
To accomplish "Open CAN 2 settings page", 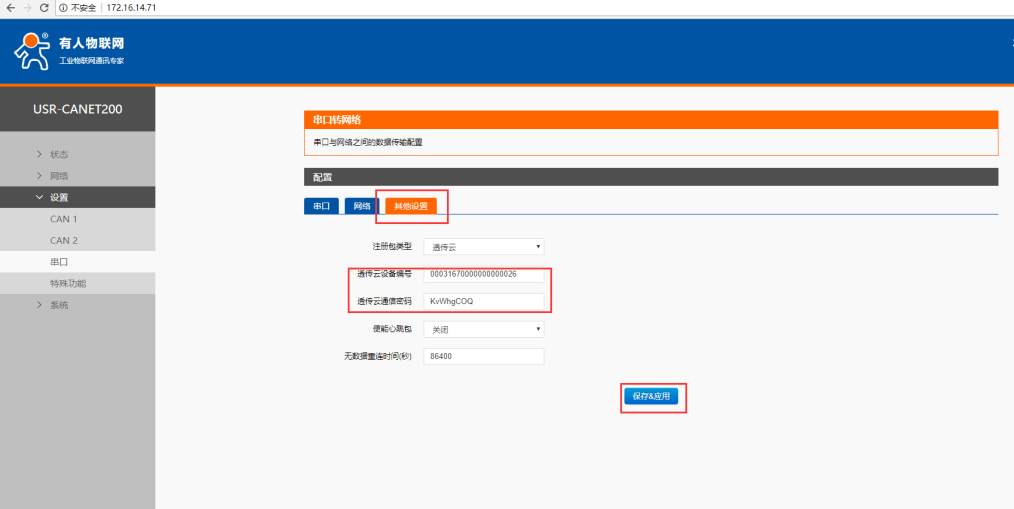I will pyautogui.click(x=63, y=240).
